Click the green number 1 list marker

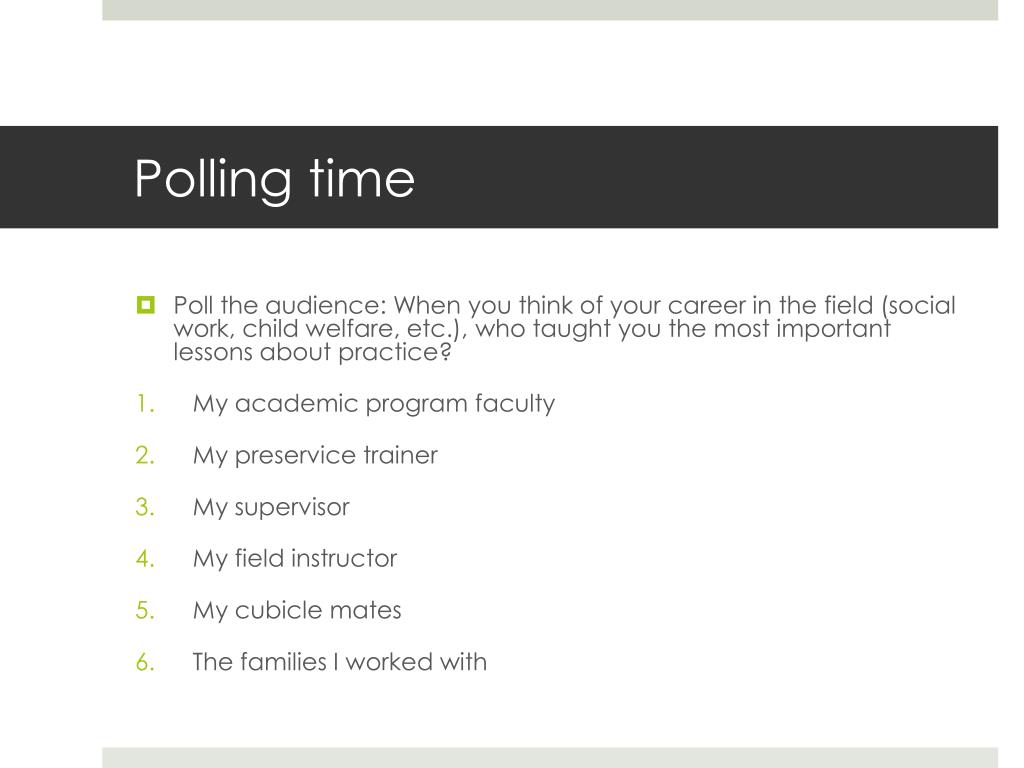pos(146,404)
